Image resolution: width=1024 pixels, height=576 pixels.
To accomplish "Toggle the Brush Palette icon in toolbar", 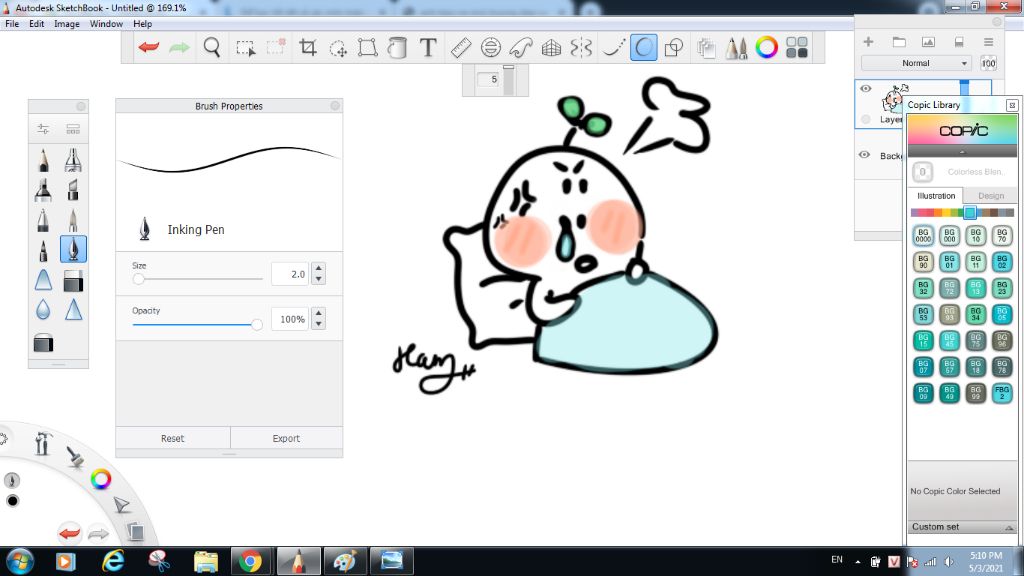I will (x=736, y=48).
